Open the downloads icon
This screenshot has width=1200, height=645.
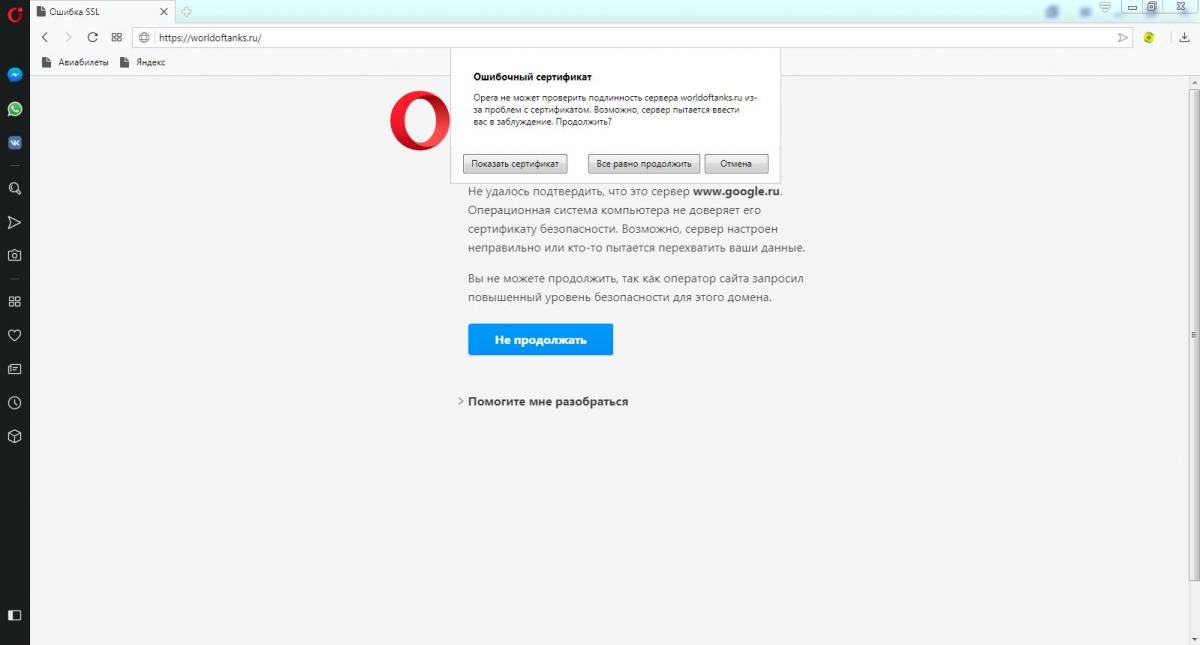pyautogui.click(x=1184, y=37)
